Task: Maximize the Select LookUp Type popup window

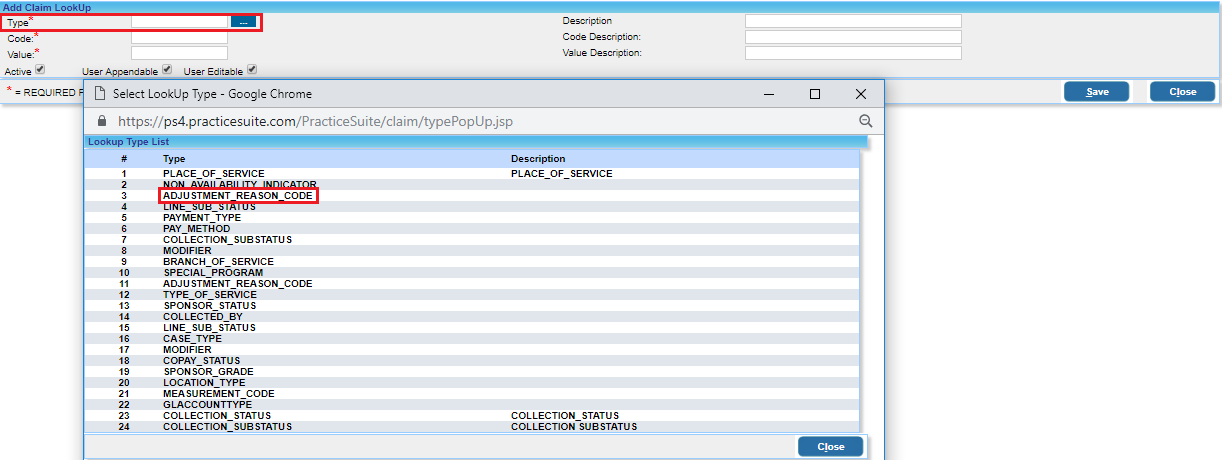Action: (x=814, y=94)
